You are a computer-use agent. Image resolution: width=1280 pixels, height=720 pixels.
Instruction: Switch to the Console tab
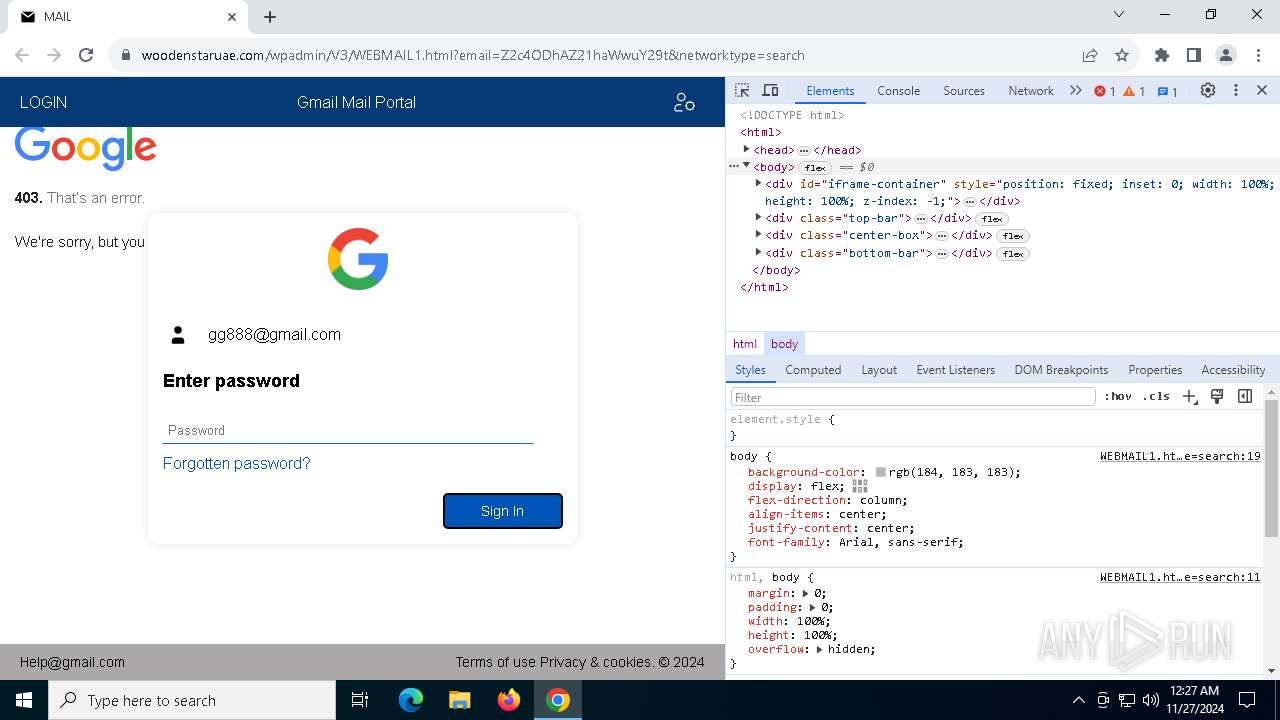[898, 90]
